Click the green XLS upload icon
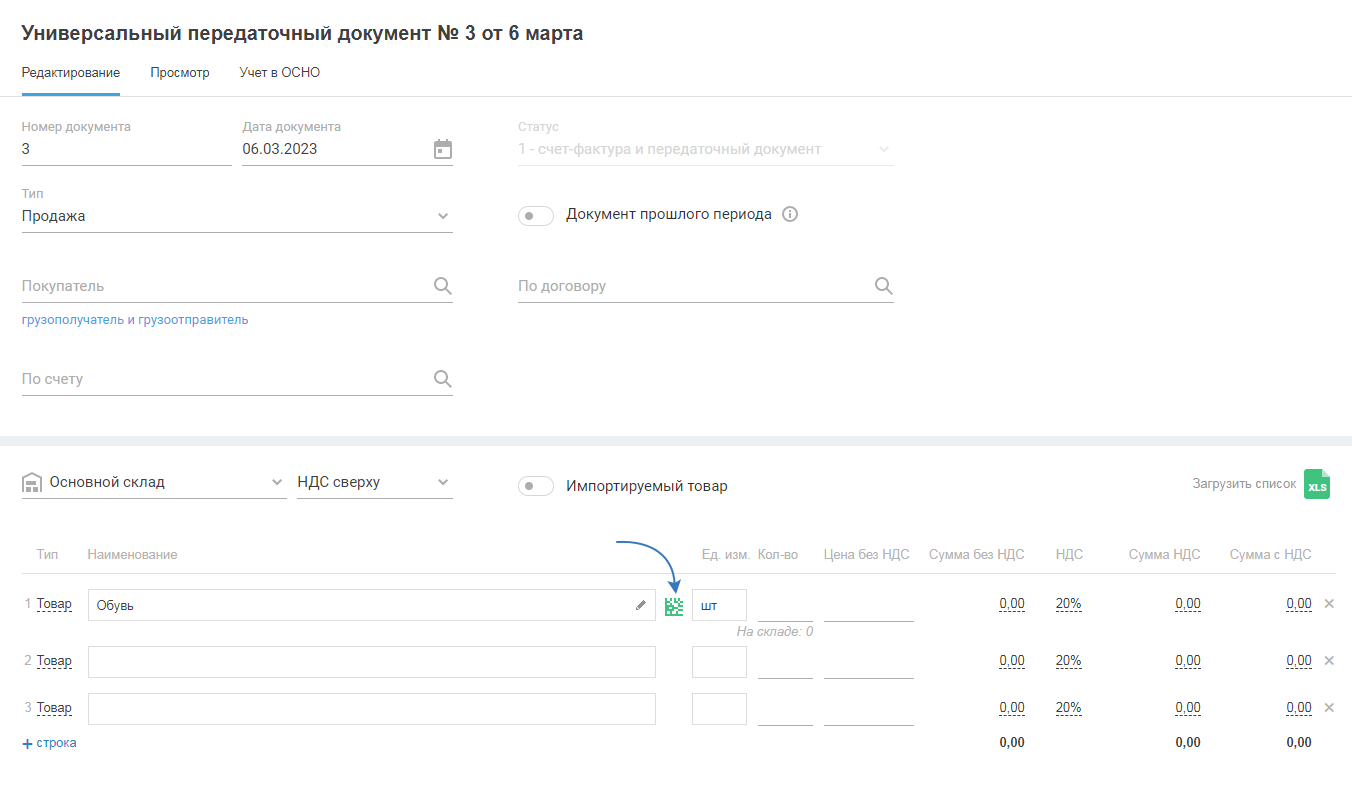 coord(1317,485)
